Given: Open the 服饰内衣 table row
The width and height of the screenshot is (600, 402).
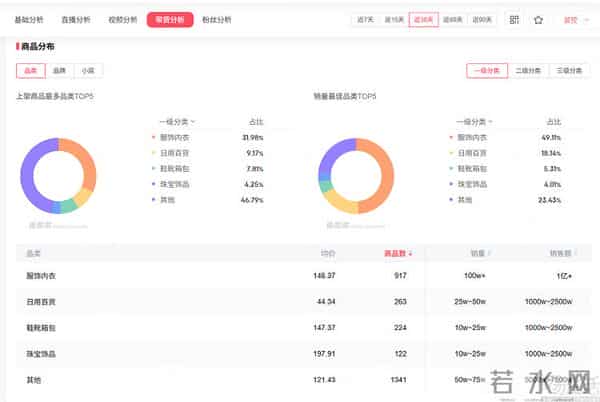Looking at the screenshot, I should point(303,275).
